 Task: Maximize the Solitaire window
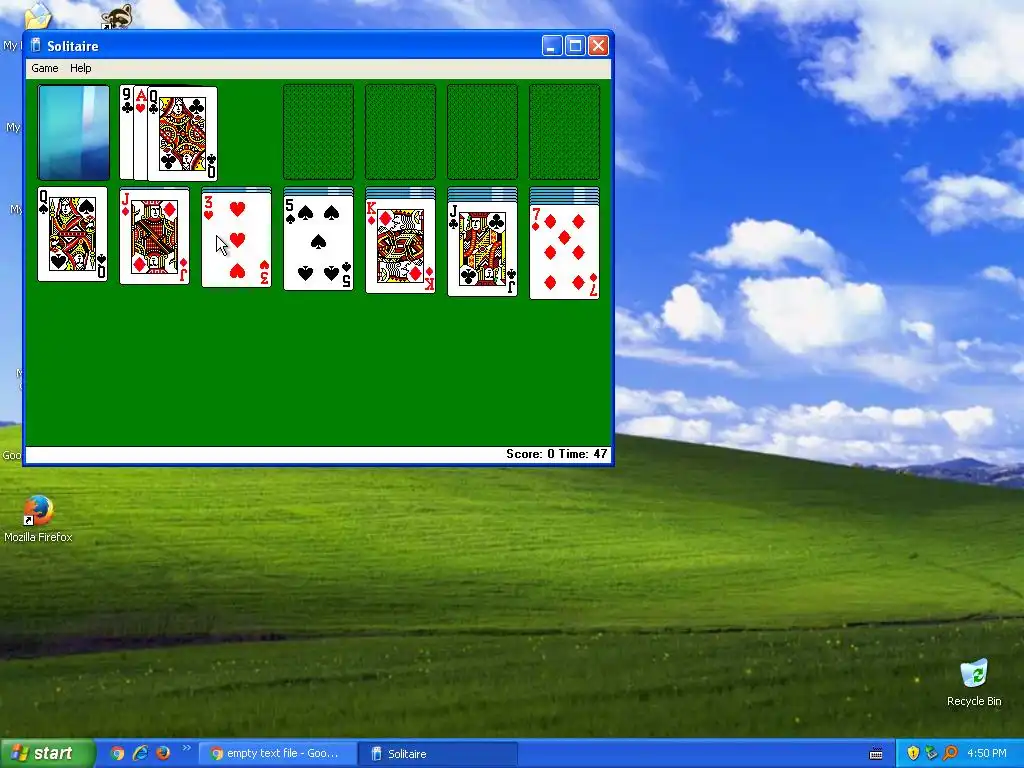click(575, 45)
